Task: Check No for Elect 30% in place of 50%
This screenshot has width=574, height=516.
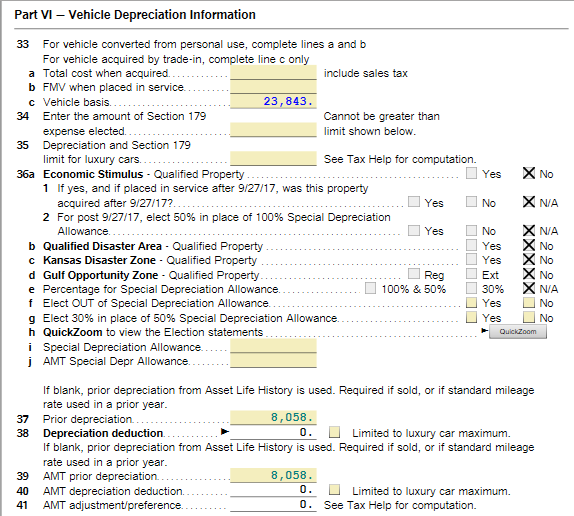Action: (x=529, y=317)
